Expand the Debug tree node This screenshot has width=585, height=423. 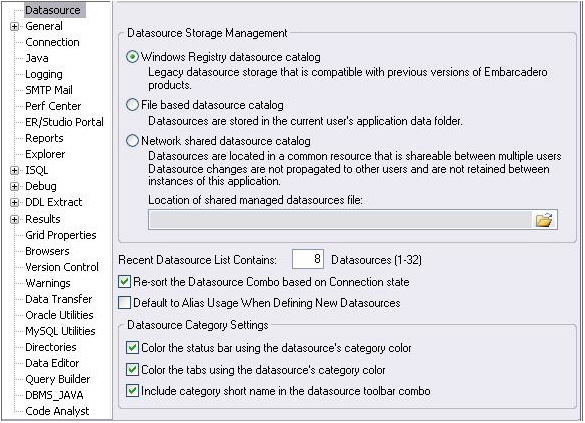tap(14, 187)
